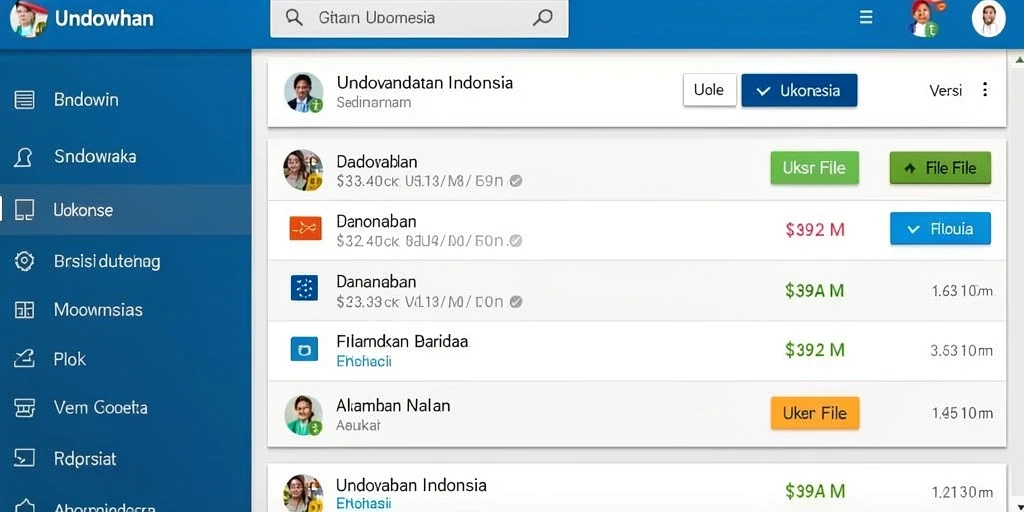
Task: Select Uokonse sidebar item
Action: click(x=125, y=210)
